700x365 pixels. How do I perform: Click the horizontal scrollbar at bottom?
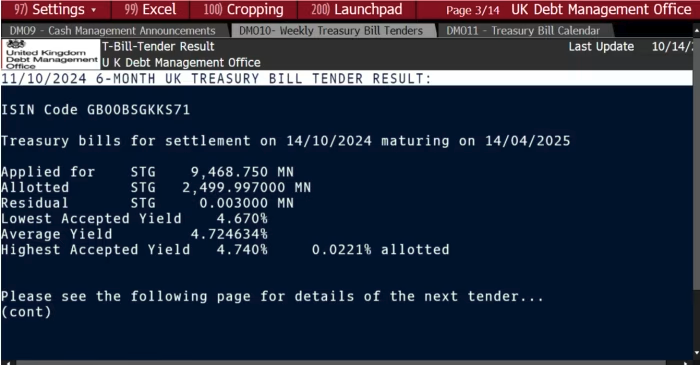pos(341,362)
